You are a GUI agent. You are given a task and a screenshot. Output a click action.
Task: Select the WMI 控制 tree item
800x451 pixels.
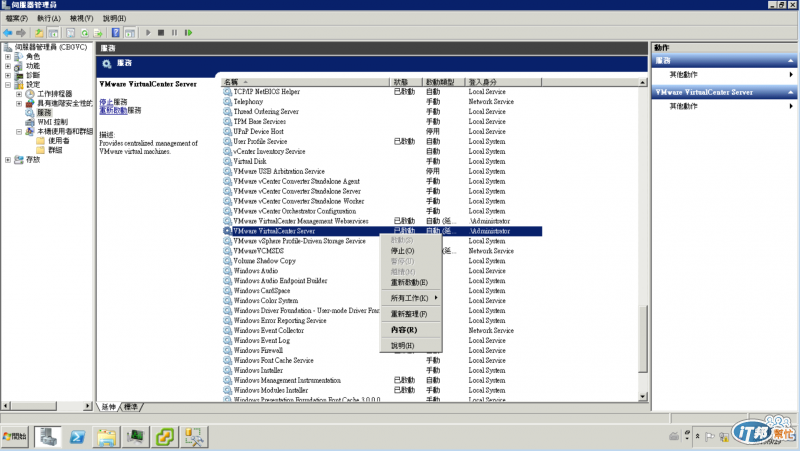52,122
